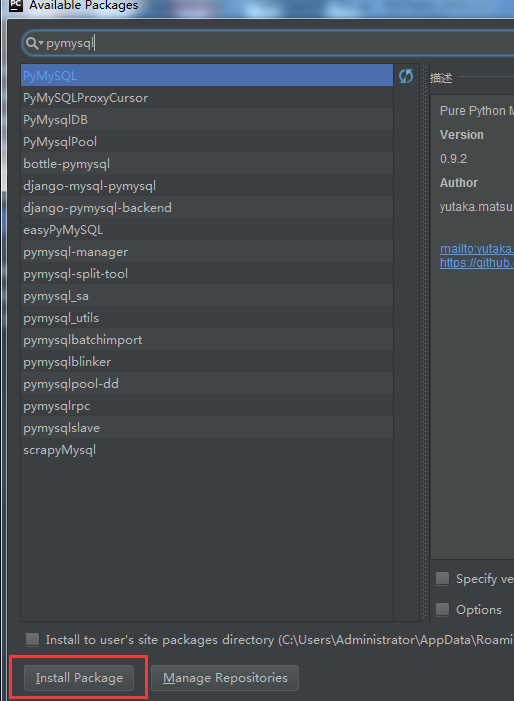Select pymysqlbatchimport package

point(207,340)
